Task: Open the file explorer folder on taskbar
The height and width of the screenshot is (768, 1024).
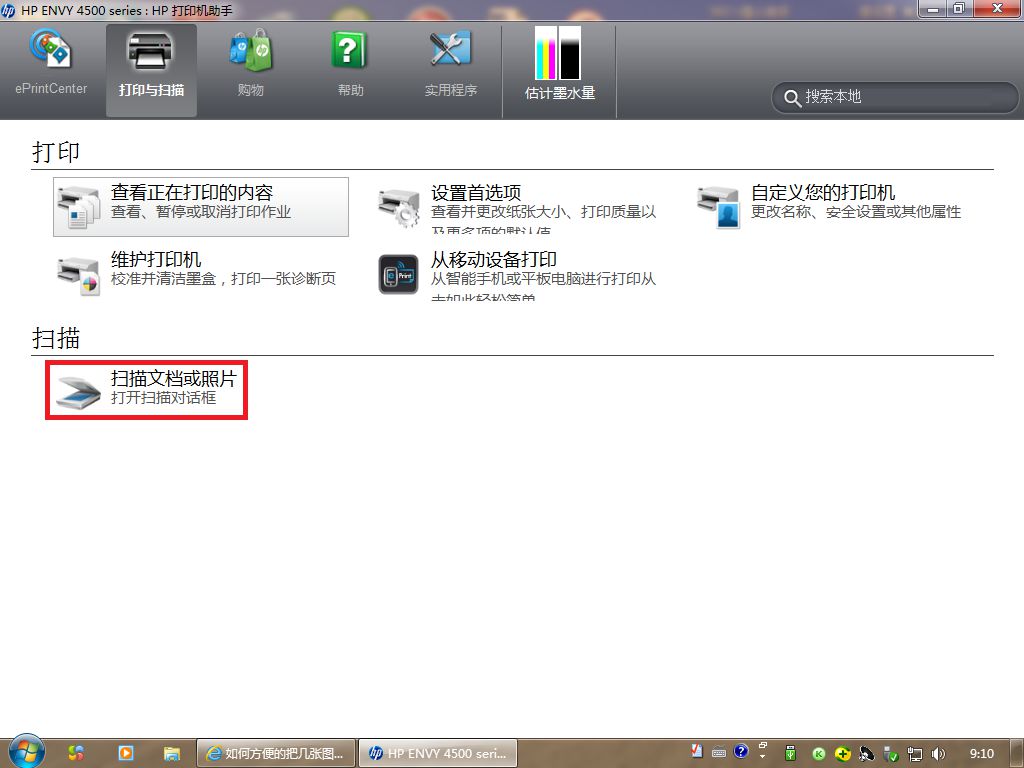Action: (172, 754)
